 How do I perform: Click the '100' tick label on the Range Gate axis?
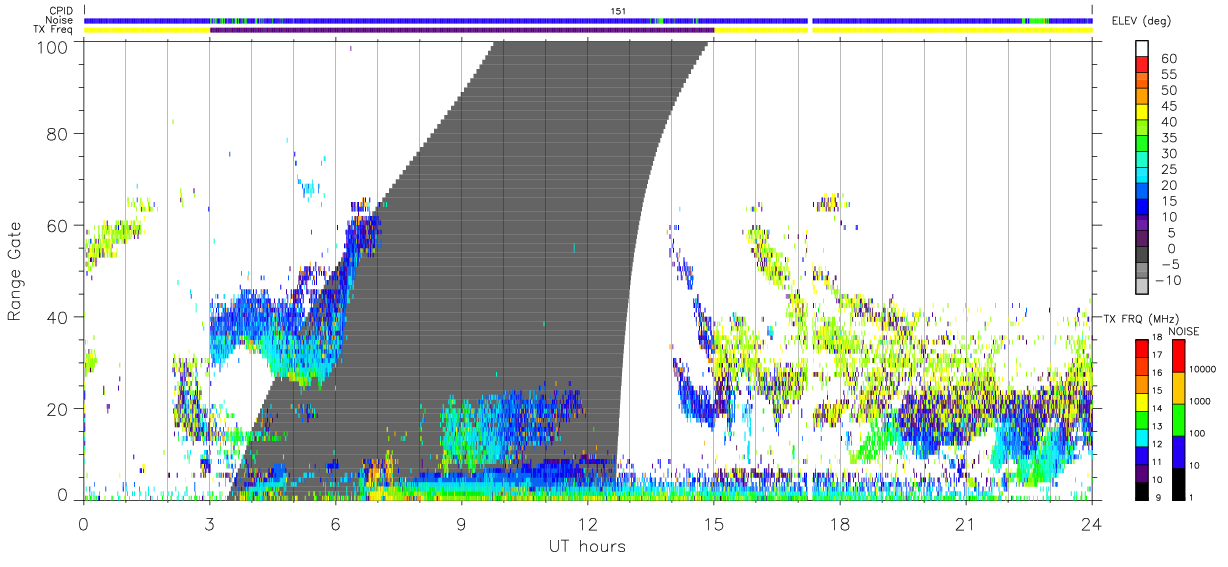click(x=55, y=46)
